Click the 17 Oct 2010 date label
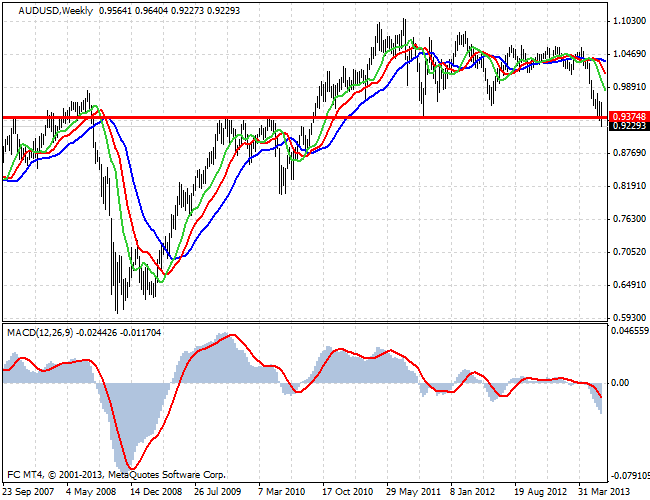Image resolution: width=650 pixels, height=500 pixels. 348,492
